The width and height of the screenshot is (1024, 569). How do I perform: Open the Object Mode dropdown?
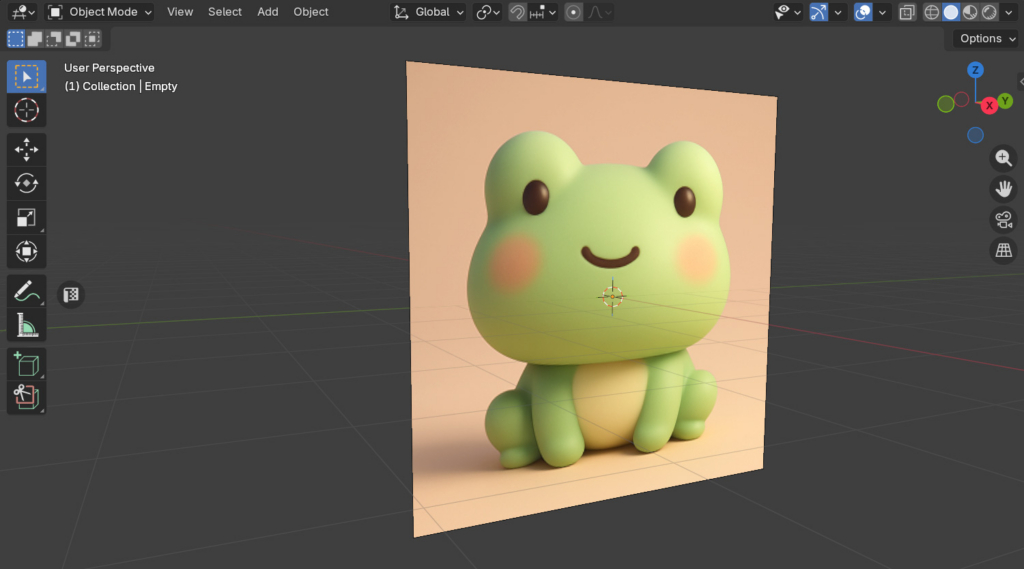tap(100, 12)
